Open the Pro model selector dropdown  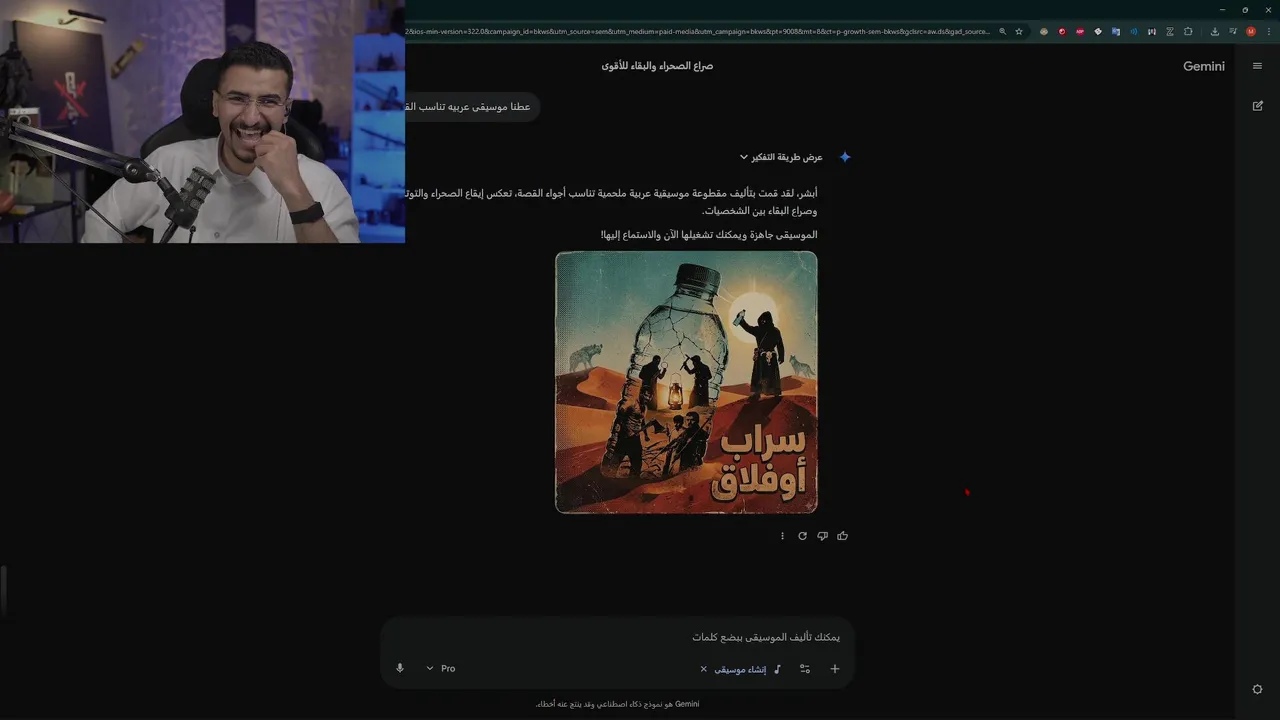(x=440, y=668)
